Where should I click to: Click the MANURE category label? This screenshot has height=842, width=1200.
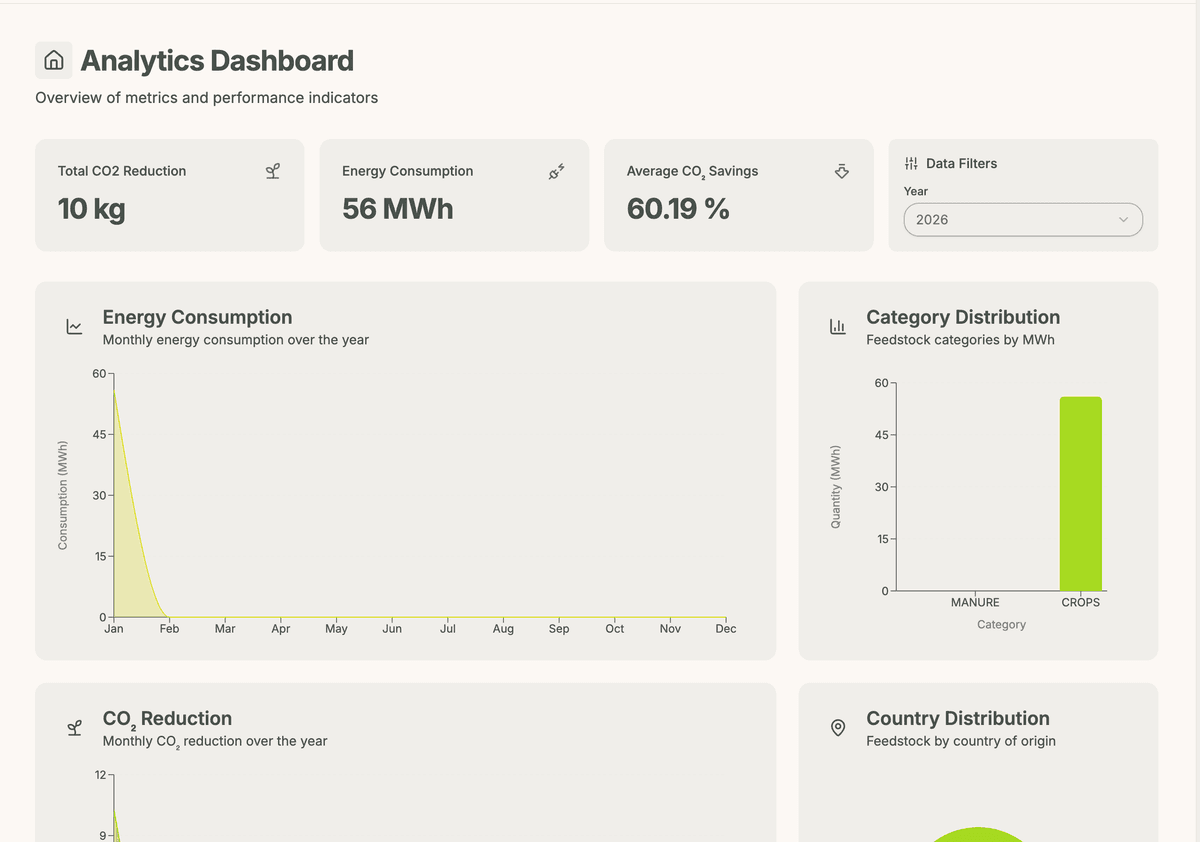point(975,602)
